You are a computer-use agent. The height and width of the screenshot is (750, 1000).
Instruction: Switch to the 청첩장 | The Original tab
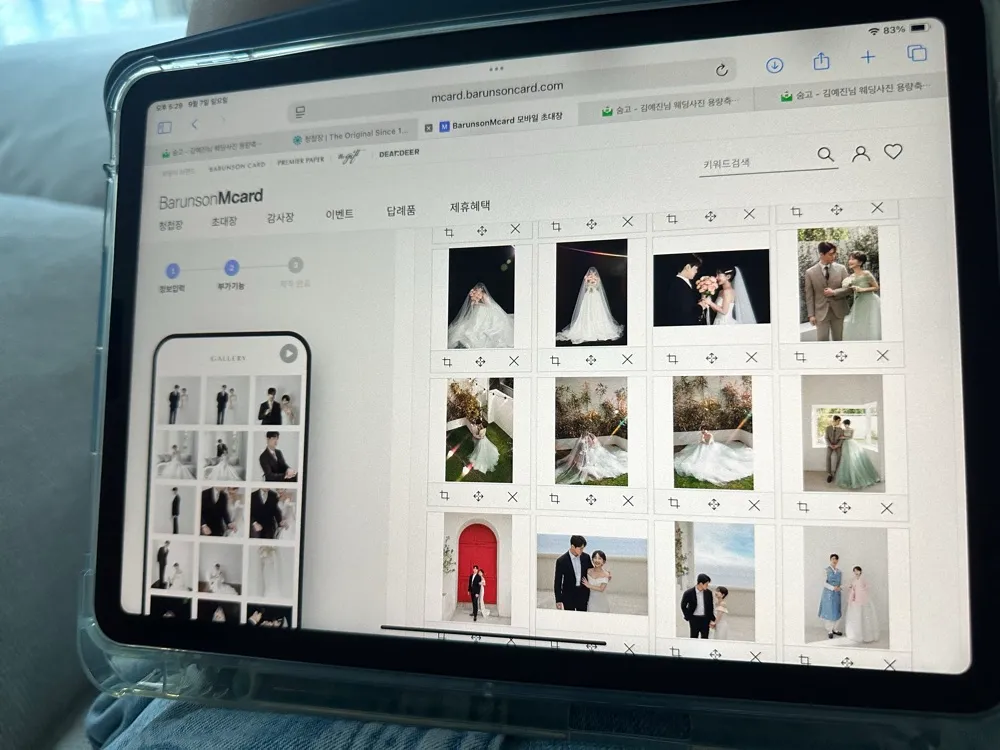pyautogui.click(x=351, y=135)
